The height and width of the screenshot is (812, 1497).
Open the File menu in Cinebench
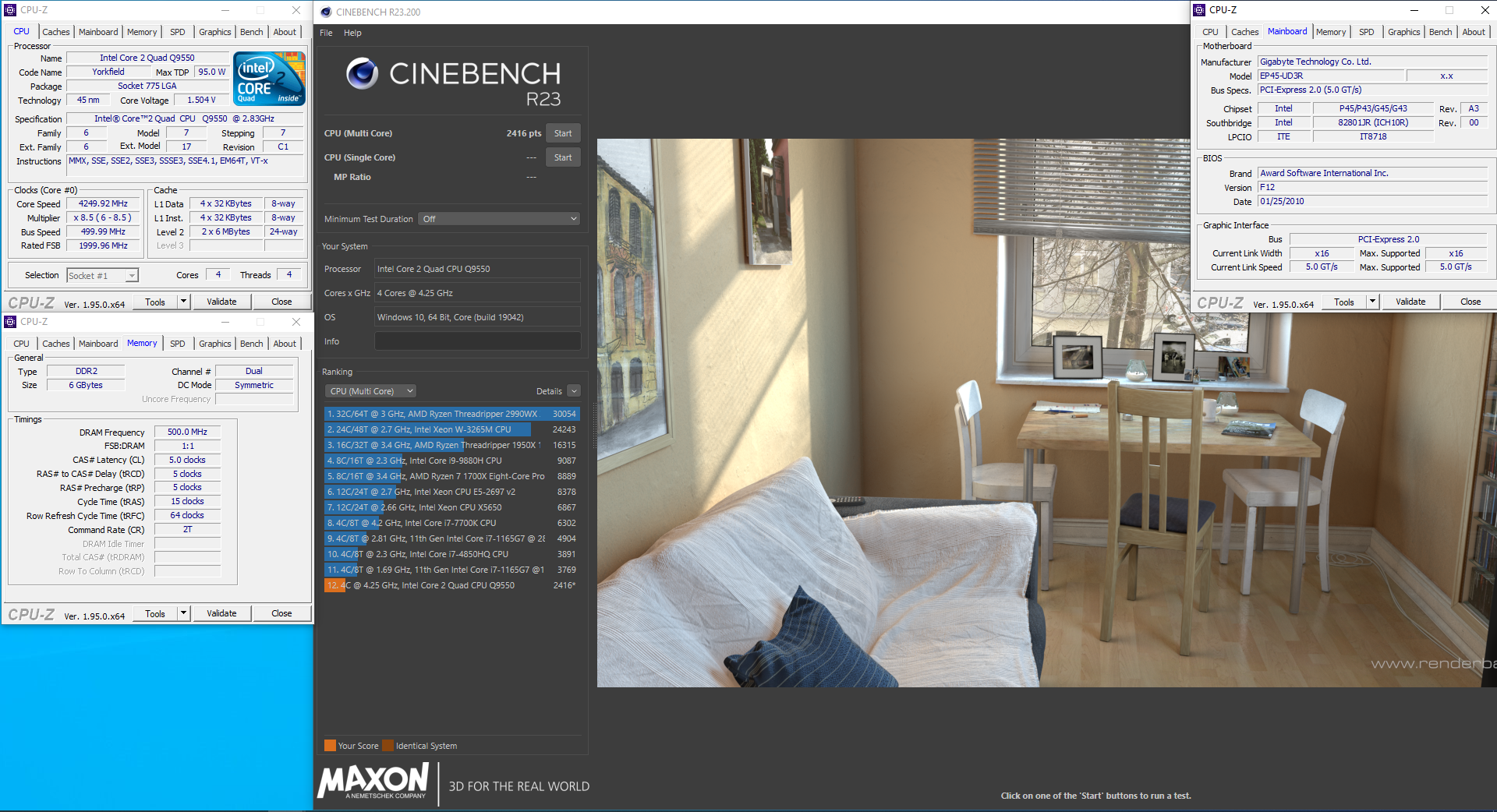click(x=326, y=33)
